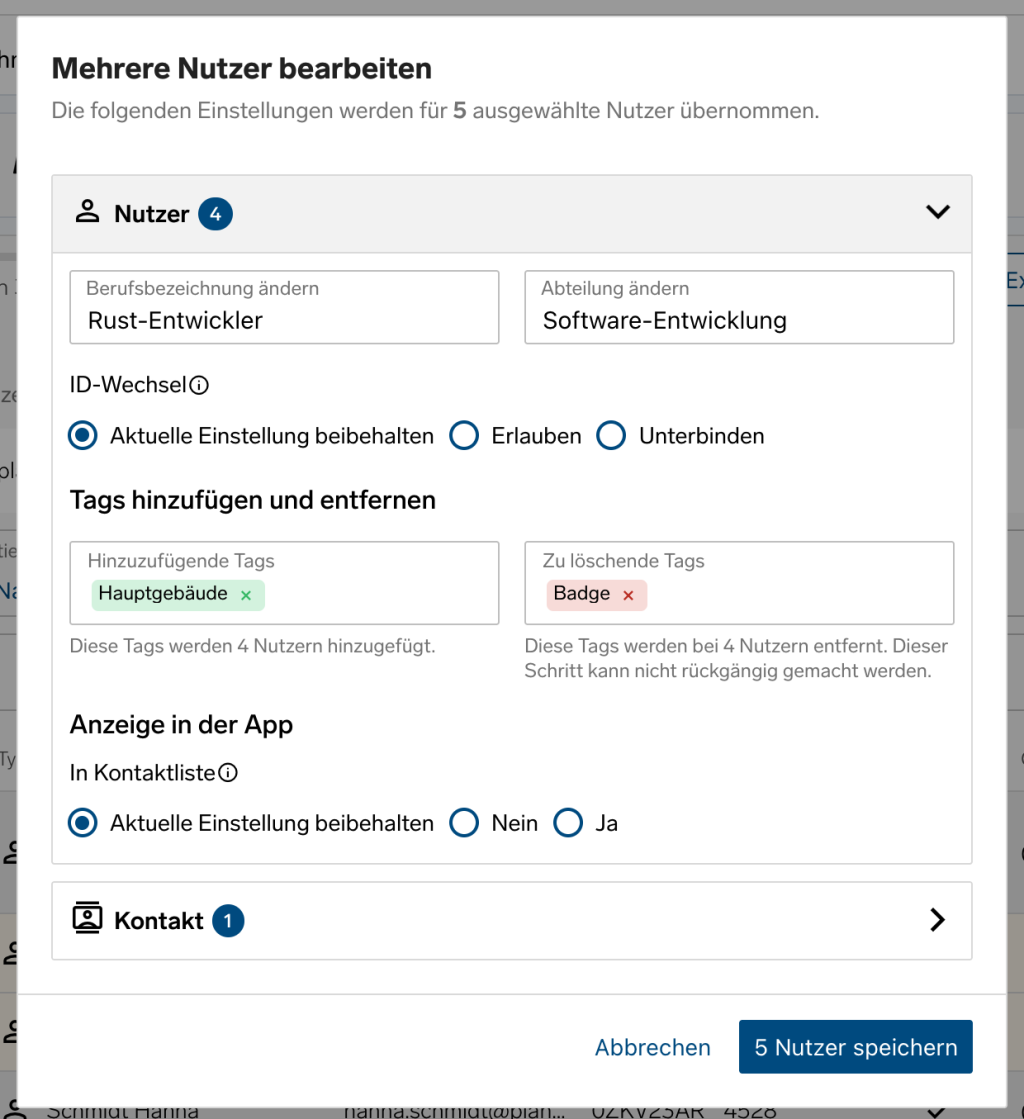Select Unterbinden for ID-Wechsel
The width and height of the screenshot is (1024, 1119).
tap(611, 436)
